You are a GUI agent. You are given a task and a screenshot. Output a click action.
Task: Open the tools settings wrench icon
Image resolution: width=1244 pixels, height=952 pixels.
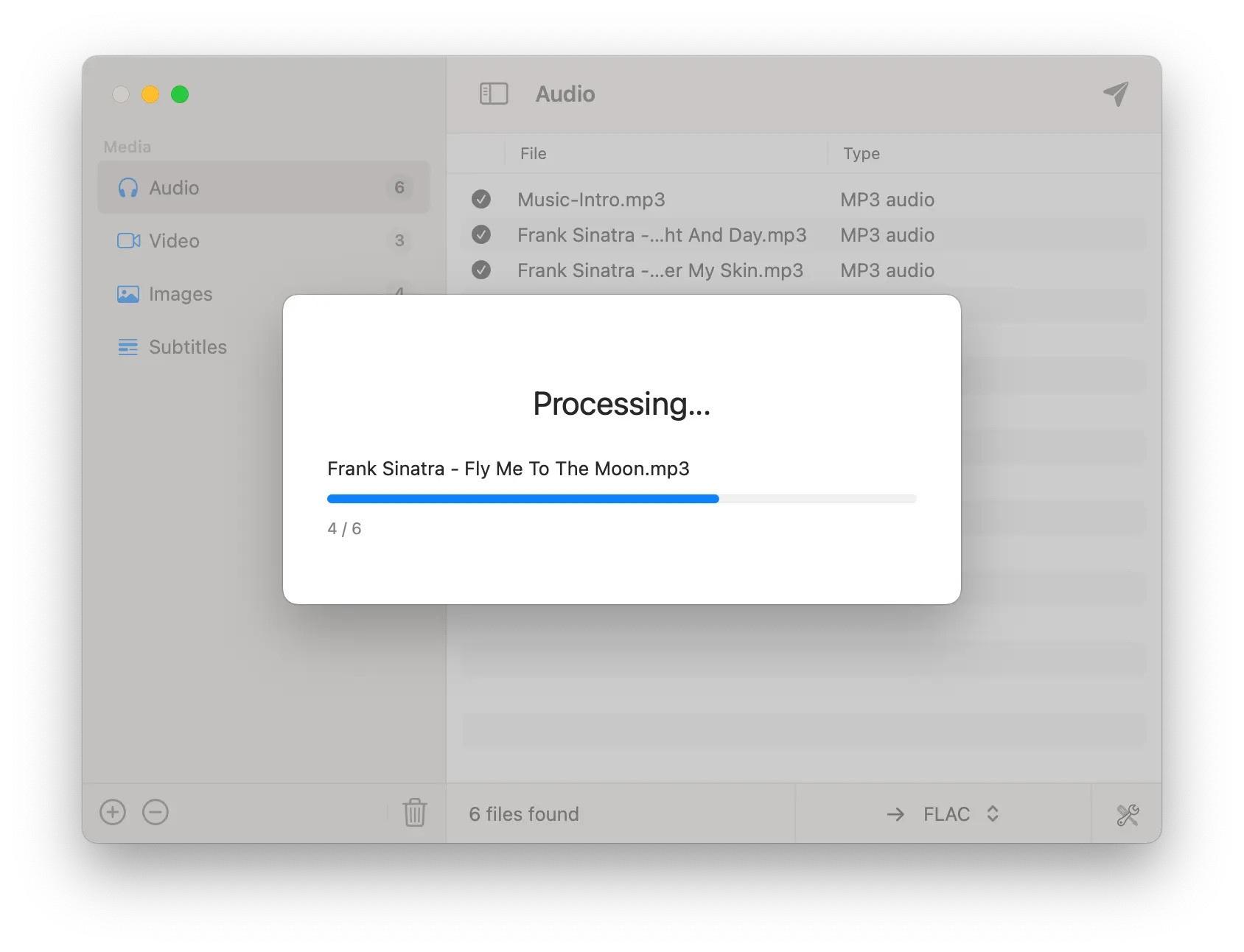point(1127,814)
